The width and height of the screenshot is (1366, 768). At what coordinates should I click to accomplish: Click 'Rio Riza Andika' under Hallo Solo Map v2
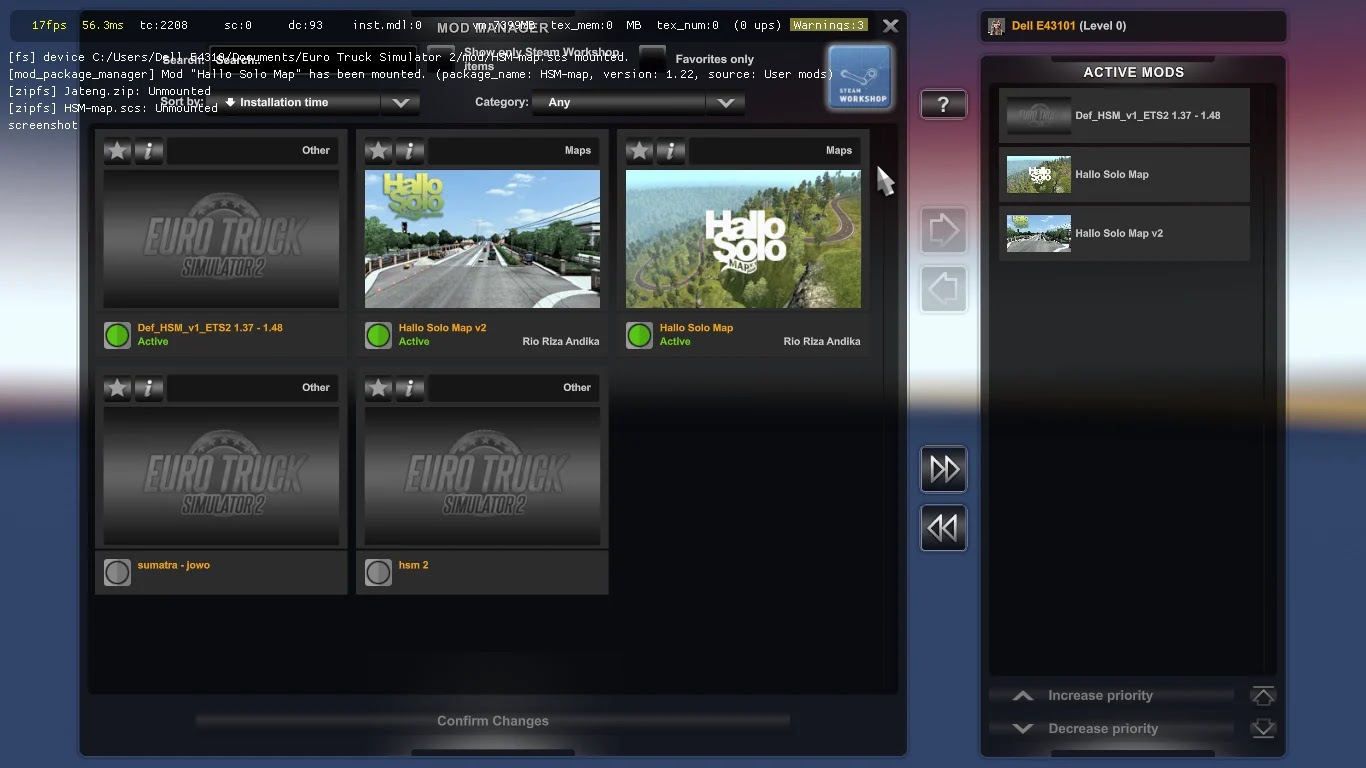(561, 342)
